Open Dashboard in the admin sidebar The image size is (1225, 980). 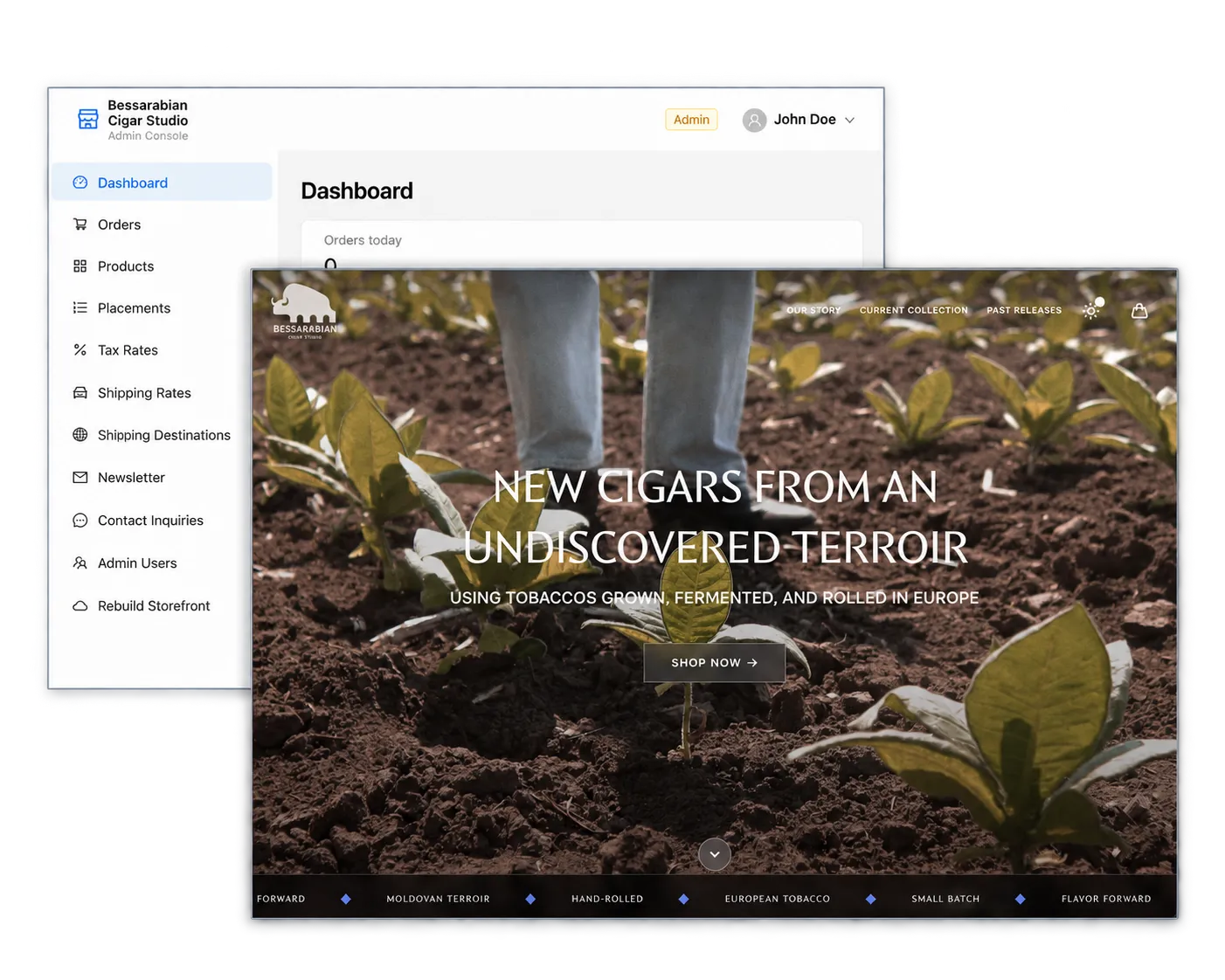pyautogui.click(x=162, y=183)
